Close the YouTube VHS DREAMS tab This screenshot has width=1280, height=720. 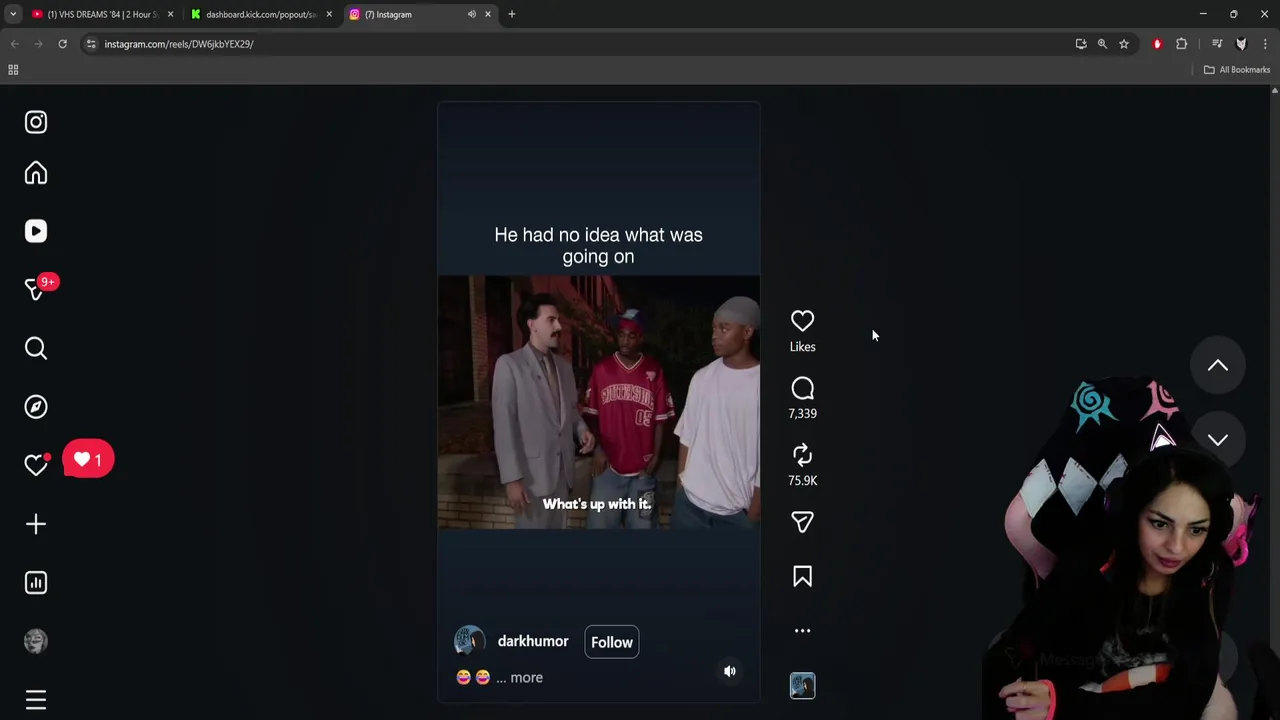click(x=170, y=14)
